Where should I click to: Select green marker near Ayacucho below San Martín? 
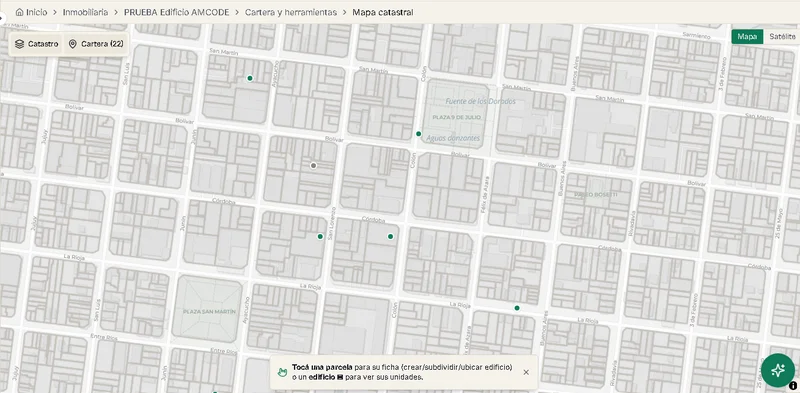[x=249, y=78]
